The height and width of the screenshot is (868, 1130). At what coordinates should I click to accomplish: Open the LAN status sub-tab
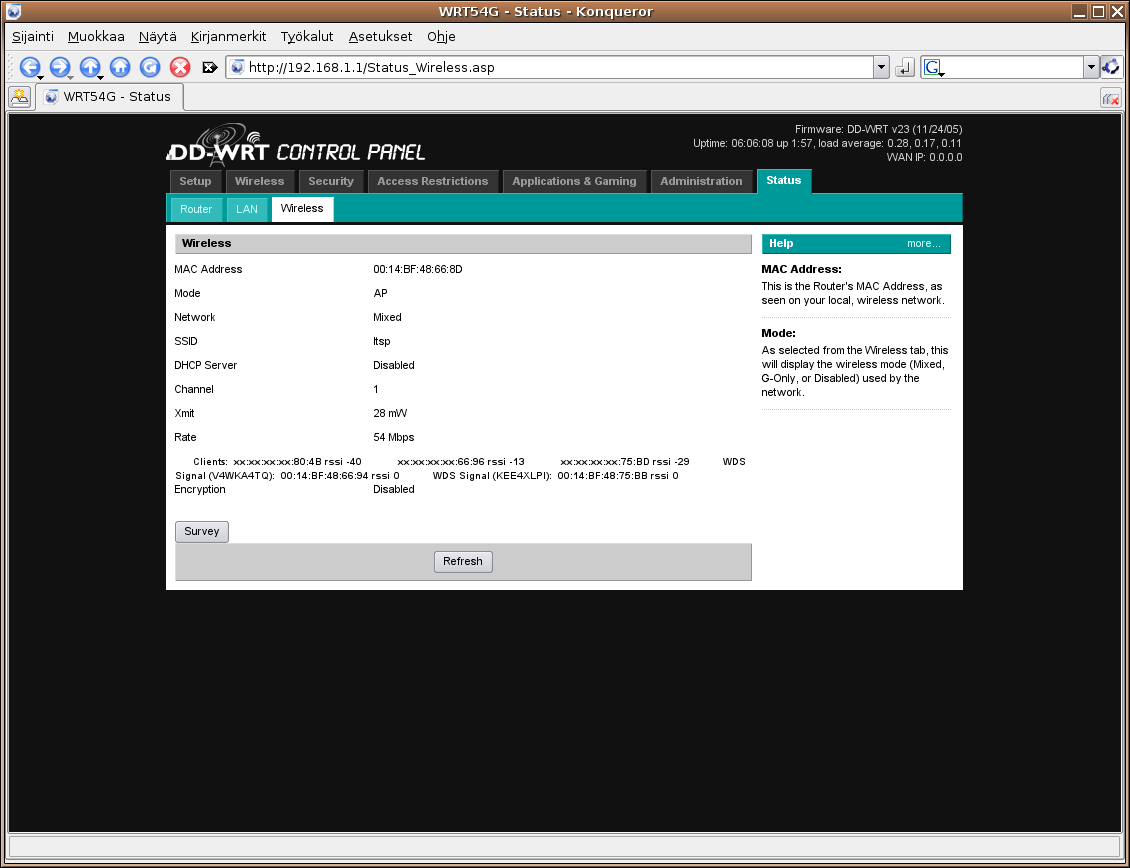(x=247, y=209)
